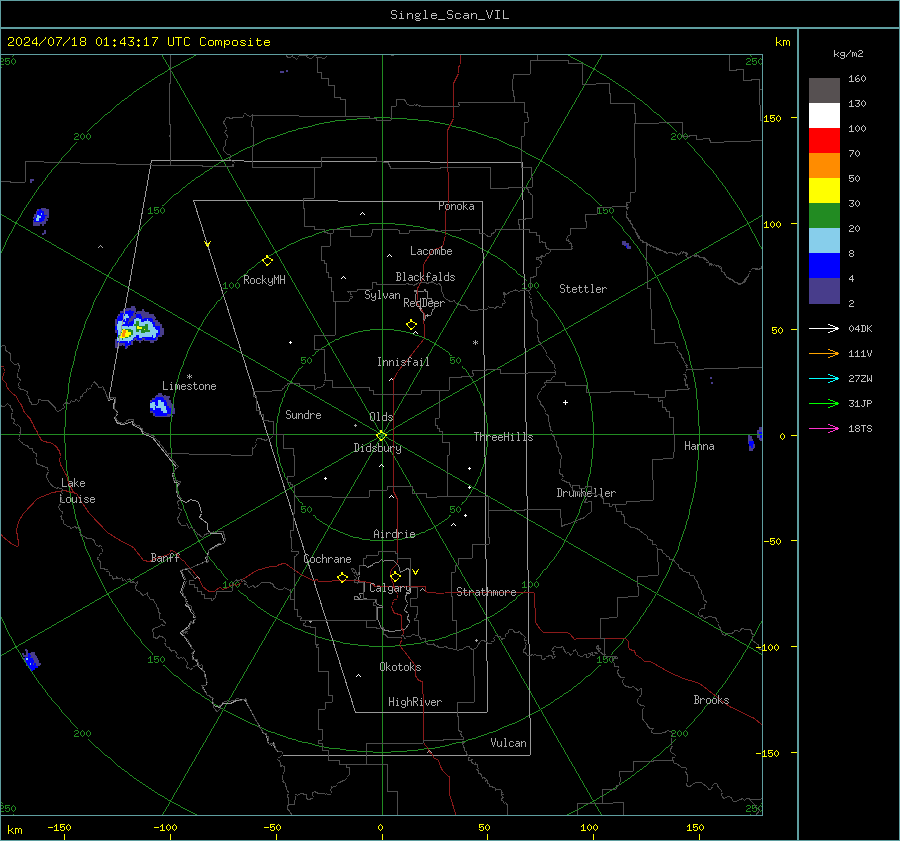The width and height of the screenshot is (900, 841).
Task: Click the HighRiver town label
Action: pyautogui.click(x=415, y=702)
